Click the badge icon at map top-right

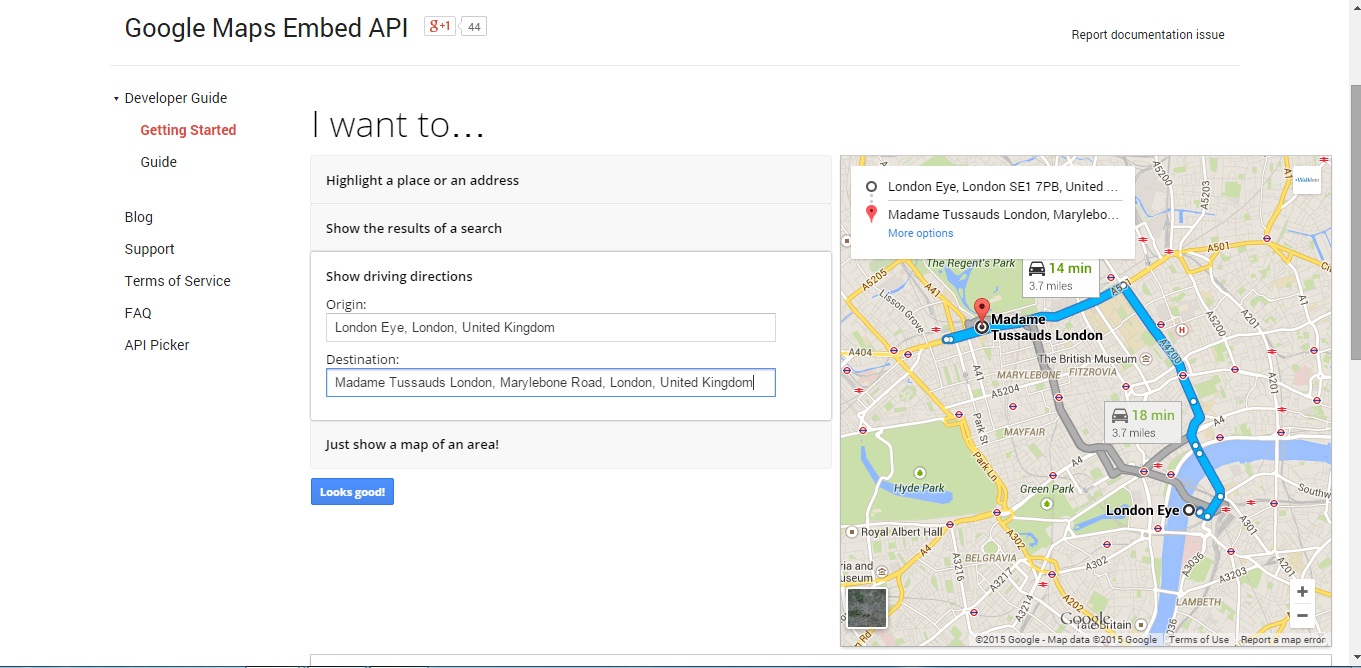pyautogui.click(x=1307, y=180)
